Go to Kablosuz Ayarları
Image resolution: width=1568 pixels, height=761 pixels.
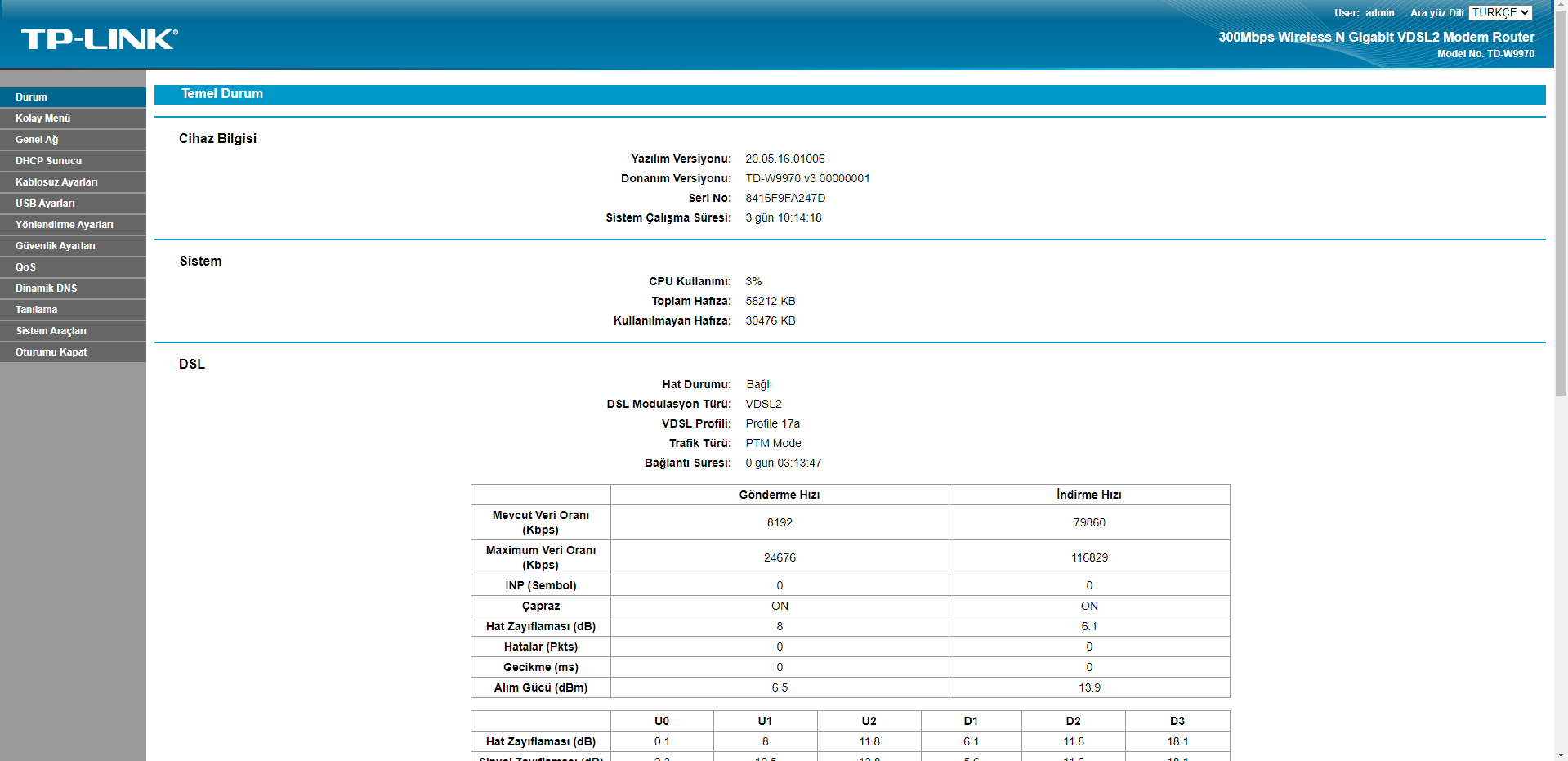[73, 182]
